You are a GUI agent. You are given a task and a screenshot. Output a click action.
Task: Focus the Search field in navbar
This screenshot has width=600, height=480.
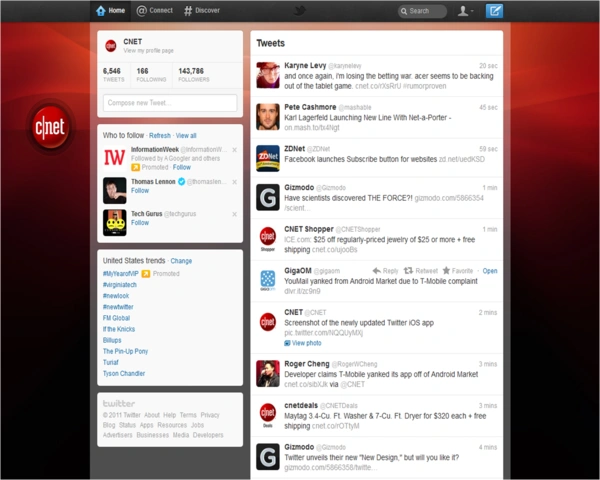pyautogui.click(x=422, y=11)
